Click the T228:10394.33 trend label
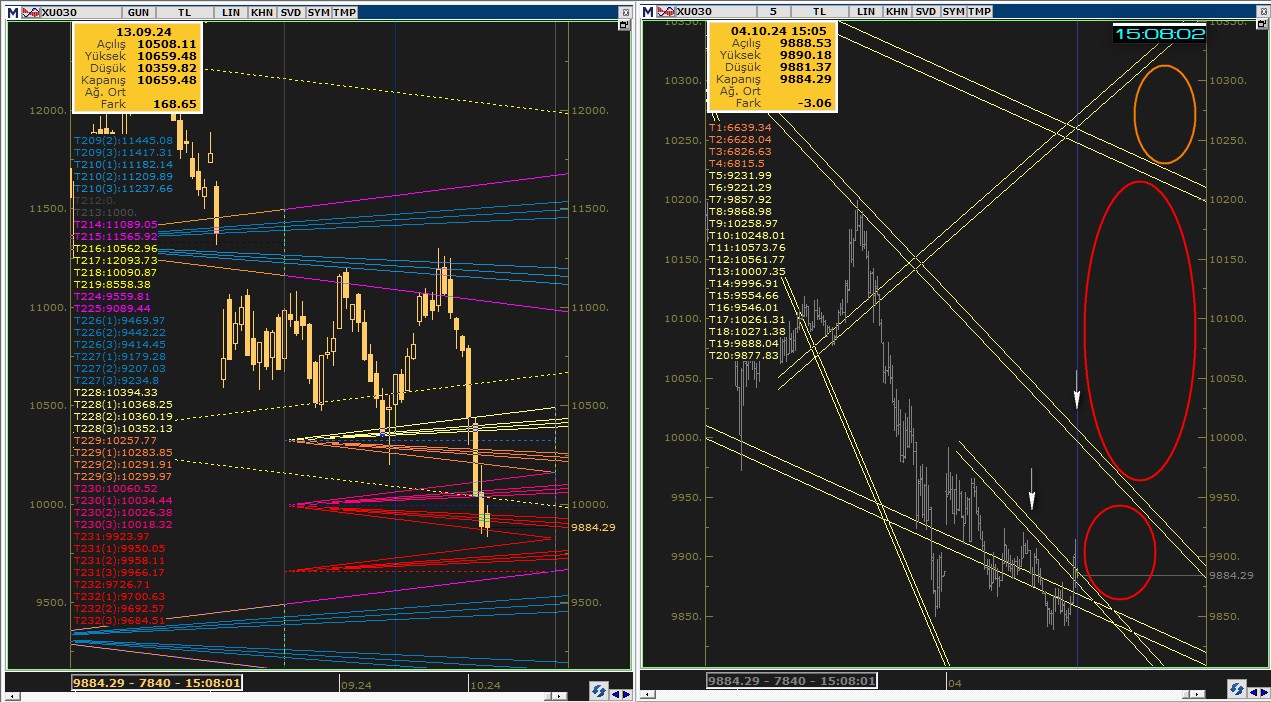This screenshot has height=702, width=1271. coord(116,393)
